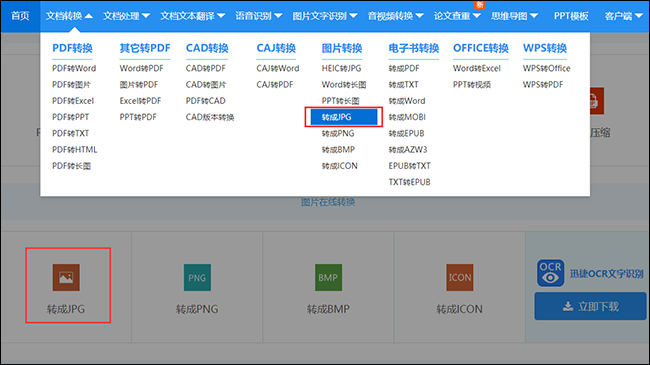
Task: Click the 转成JPG image icon
Action: tap(66, 277)
